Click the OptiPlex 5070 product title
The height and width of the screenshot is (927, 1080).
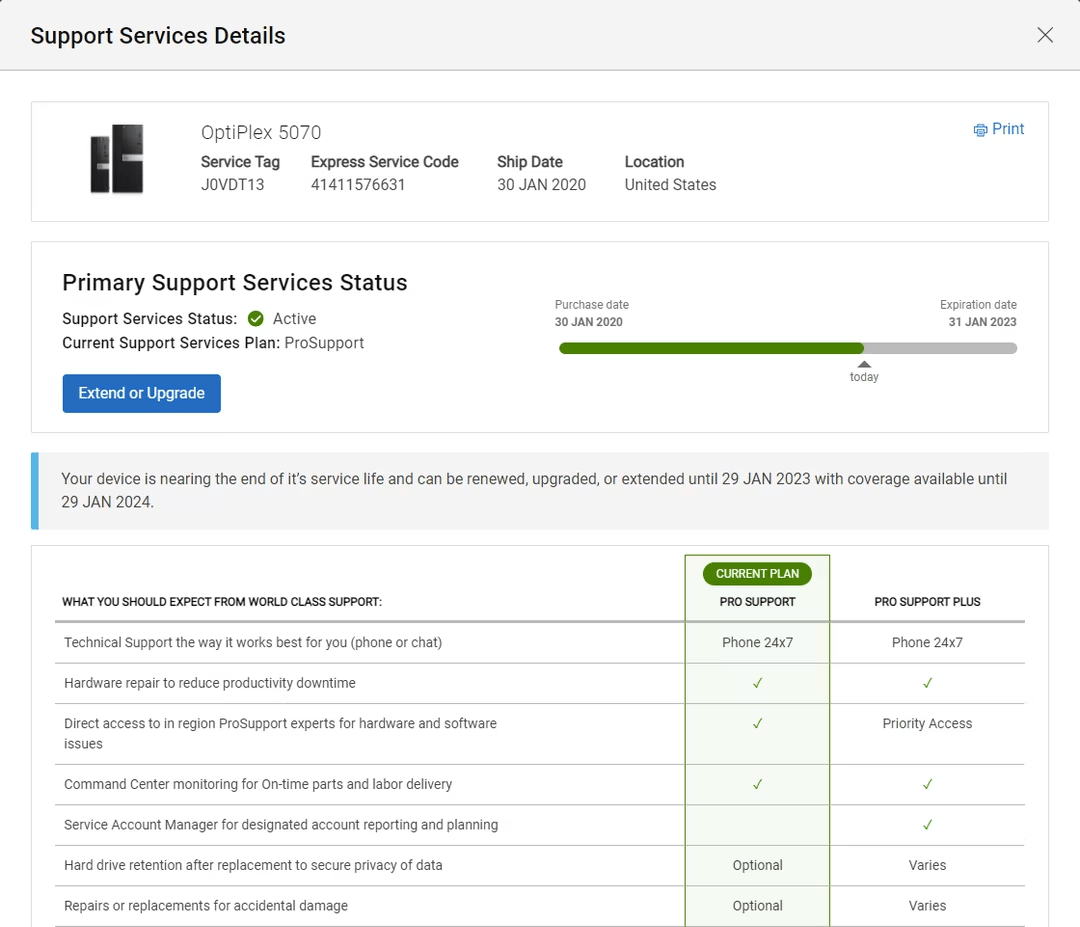tap(261, 132)
